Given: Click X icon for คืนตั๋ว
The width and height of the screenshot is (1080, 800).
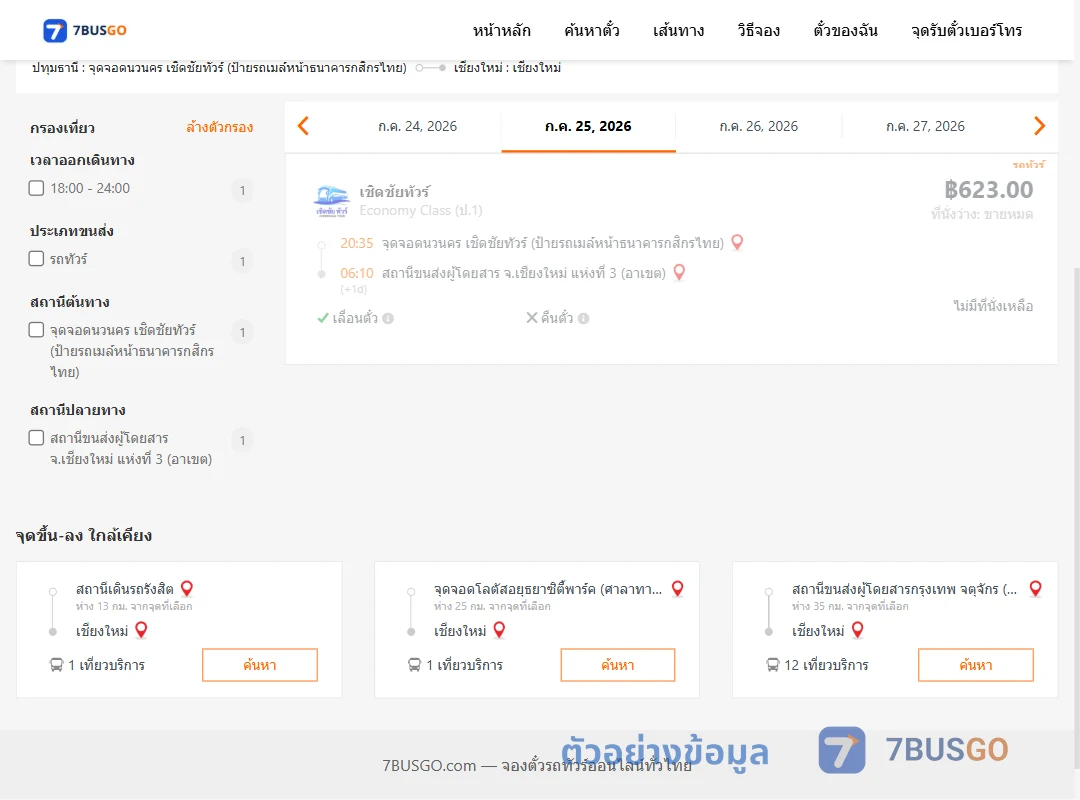Looking at the screenshot, I should [532, 318].
